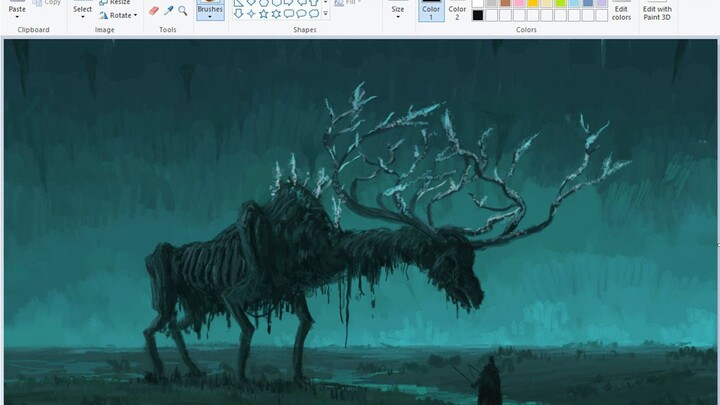The height and width of the screenshot is (405, 720).
Task: Click the Size label button
Action: (x=398, y=9)
